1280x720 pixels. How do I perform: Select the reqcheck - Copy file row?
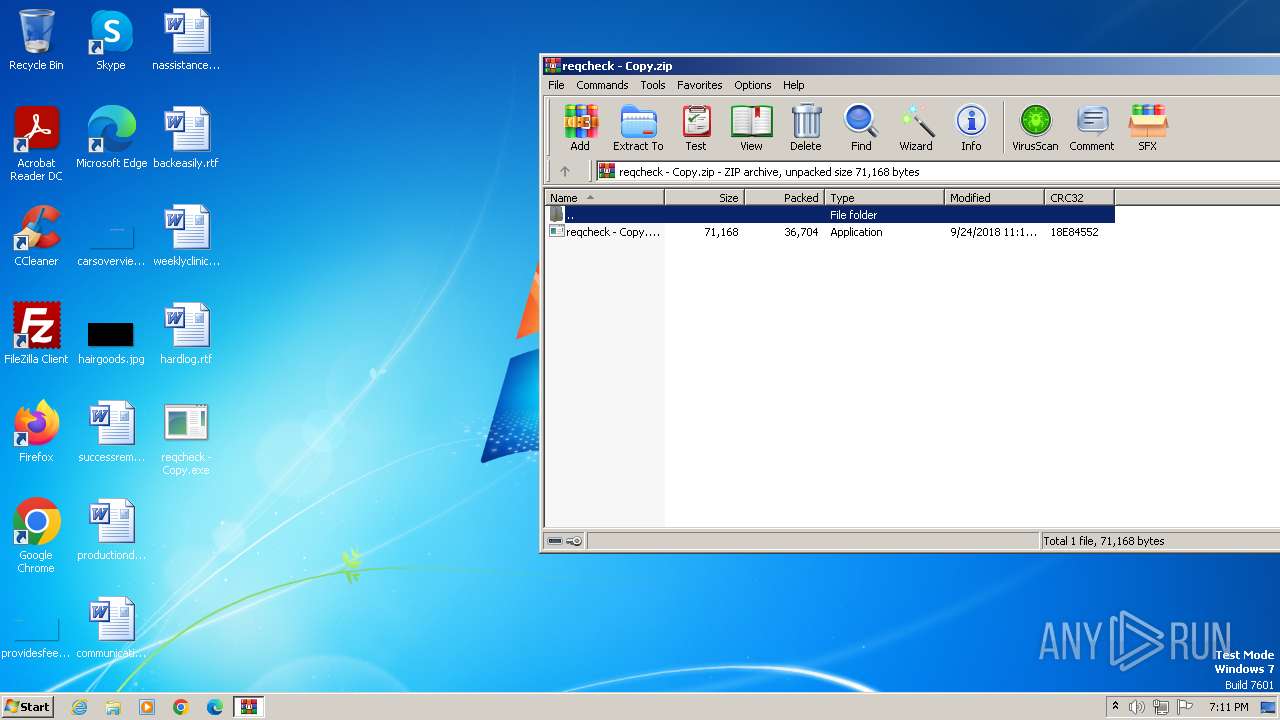tap(829, 232)
